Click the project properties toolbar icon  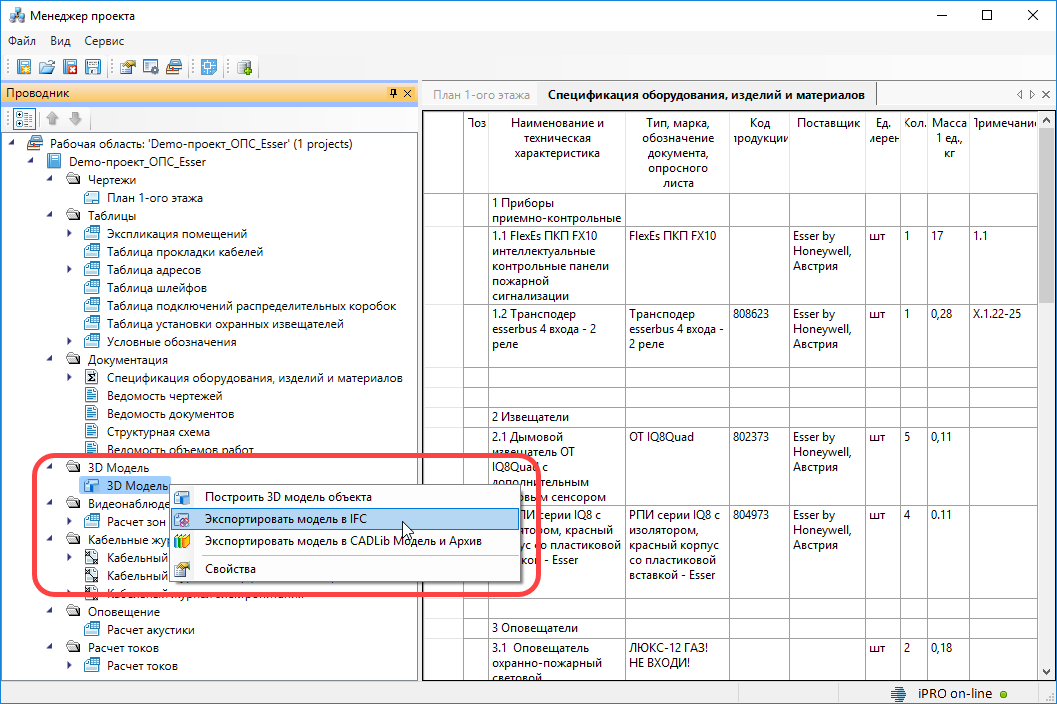[x=127, y=67]
